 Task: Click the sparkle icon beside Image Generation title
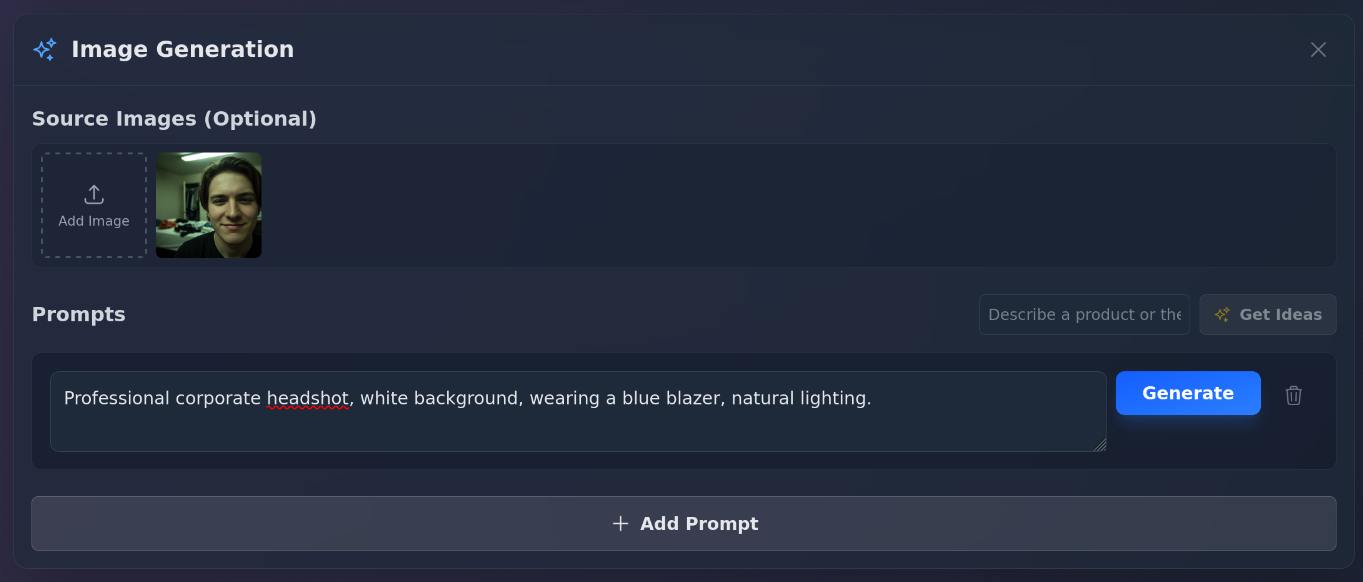(x=45, y=50)
